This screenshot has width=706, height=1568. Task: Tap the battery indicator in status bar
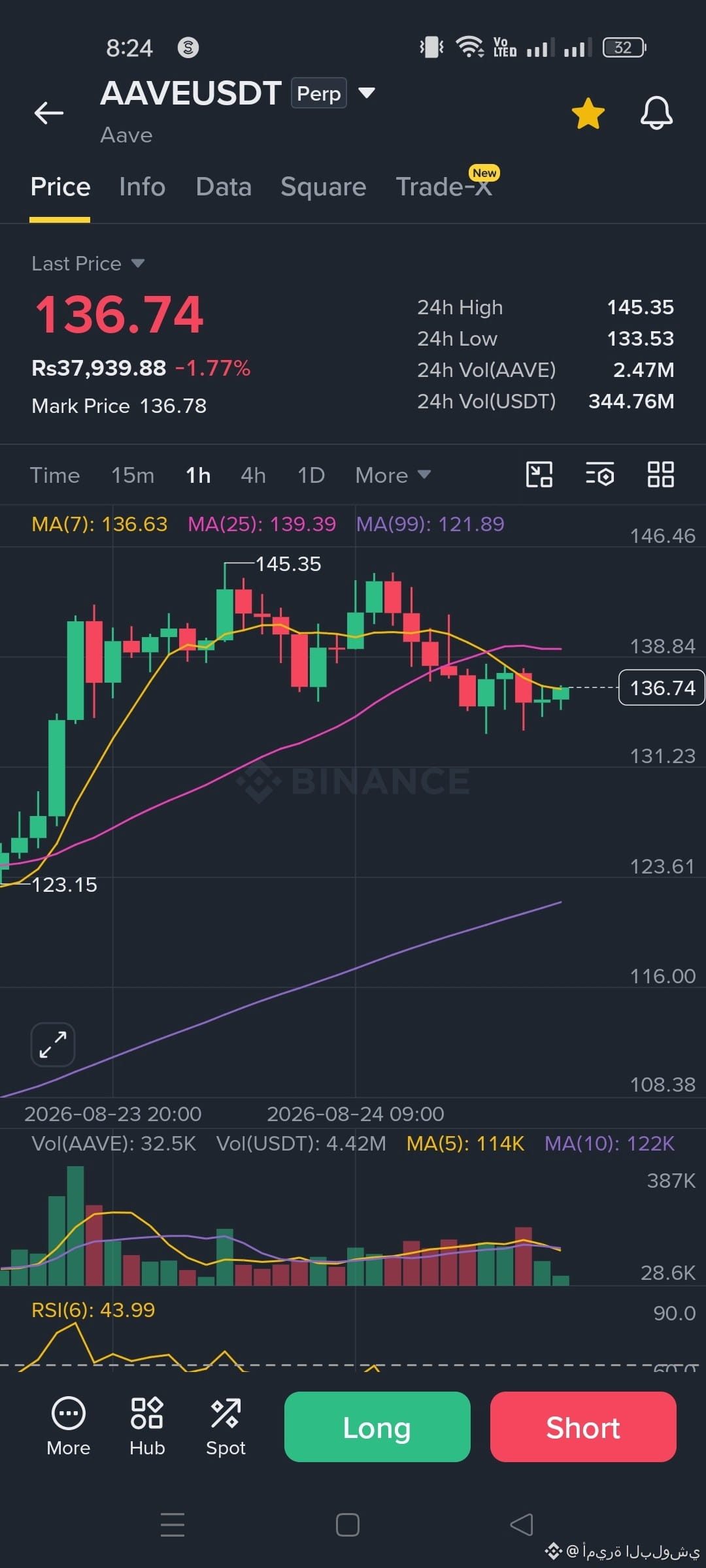pyautogui.click(x=624, y=48)
